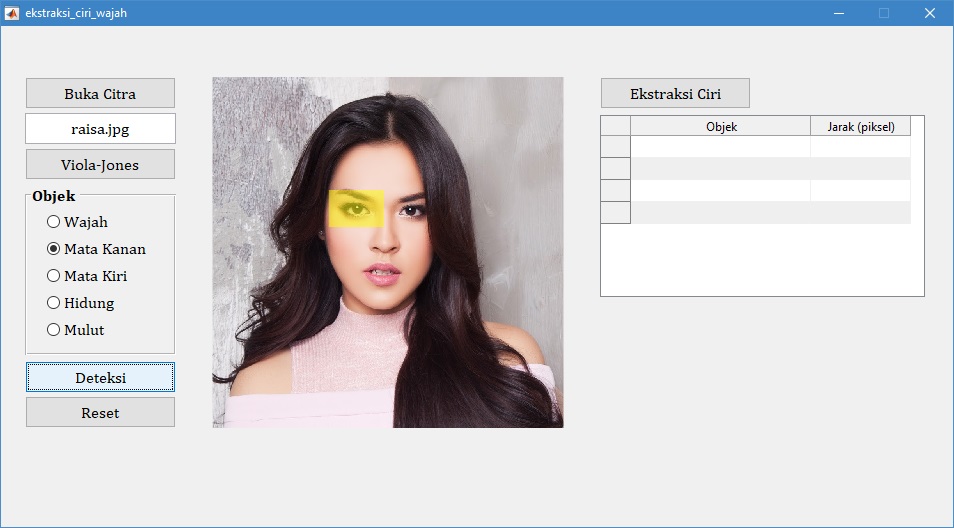
Task: Select the Wajah radio button
Action: pos(77,222)
